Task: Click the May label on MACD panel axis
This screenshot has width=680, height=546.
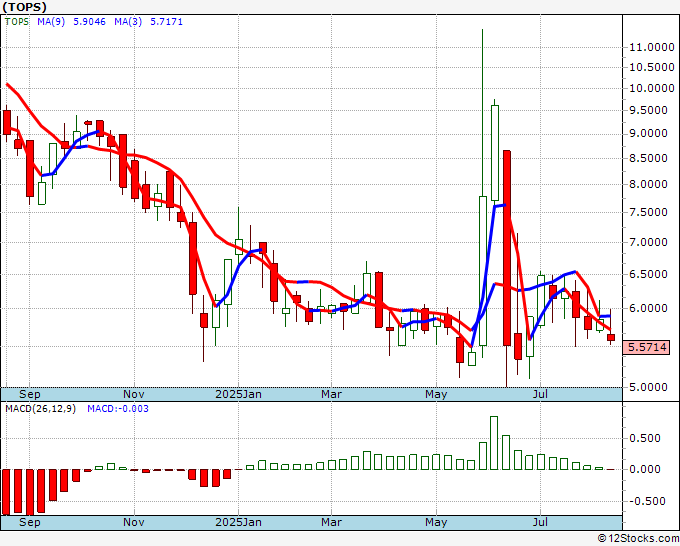Action: (x=435, y=522)
